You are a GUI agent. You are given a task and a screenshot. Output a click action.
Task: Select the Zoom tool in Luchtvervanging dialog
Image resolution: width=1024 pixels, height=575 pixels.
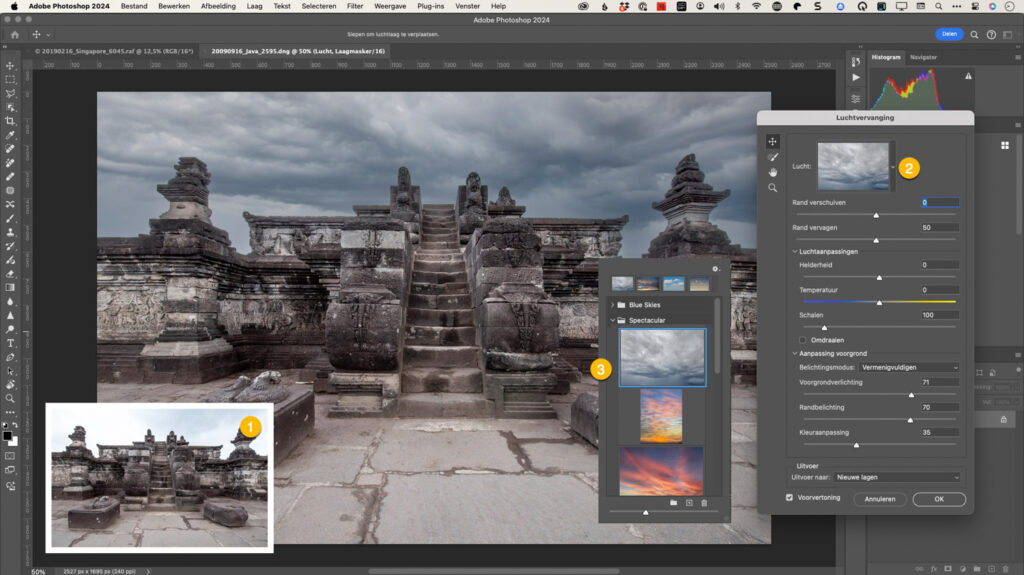tap(773, 188)
